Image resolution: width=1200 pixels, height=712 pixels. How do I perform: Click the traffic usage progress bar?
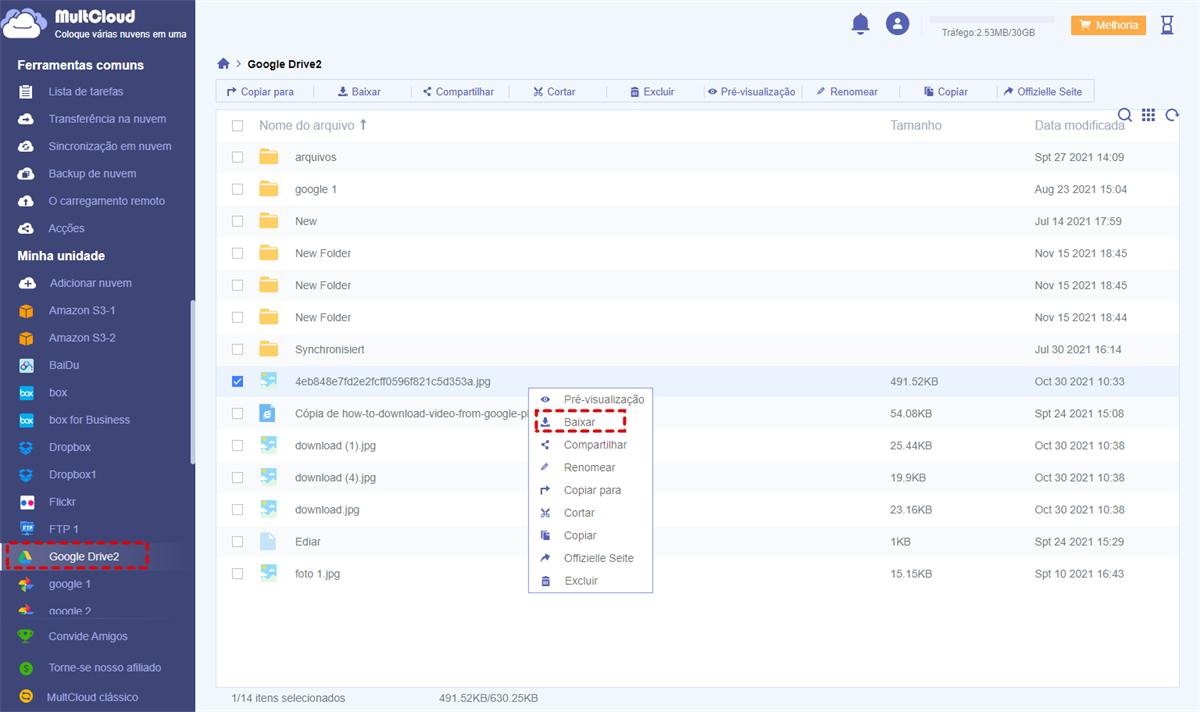(991, 19)
